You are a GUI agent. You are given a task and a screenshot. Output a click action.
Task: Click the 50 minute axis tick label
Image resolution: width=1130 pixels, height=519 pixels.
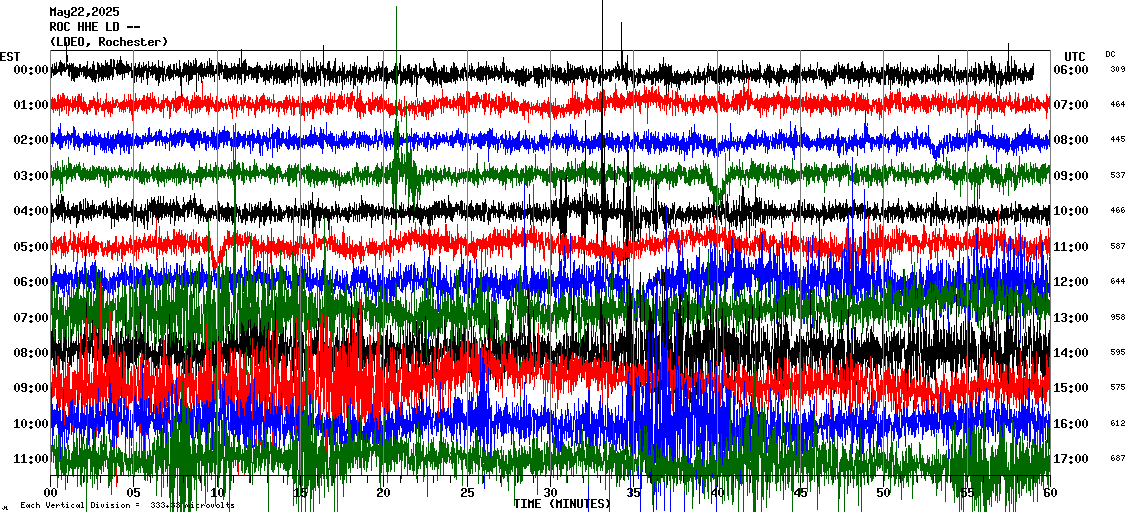[x=883, y=493]
